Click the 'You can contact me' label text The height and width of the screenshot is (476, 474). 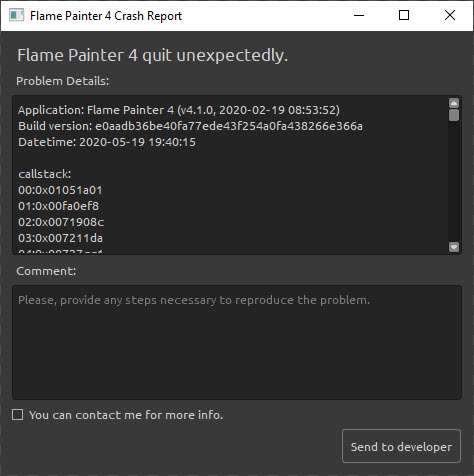click(126, 415)
